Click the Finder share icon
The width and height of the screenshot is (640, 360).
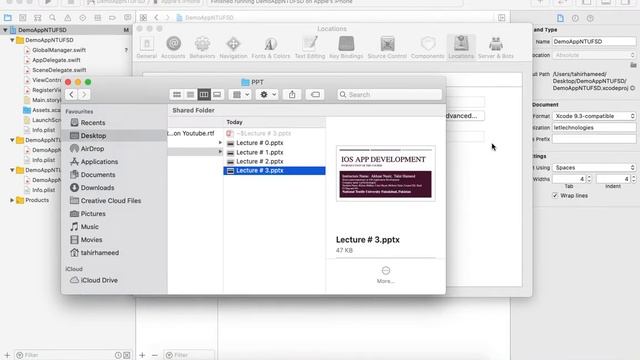pos(292,95)
